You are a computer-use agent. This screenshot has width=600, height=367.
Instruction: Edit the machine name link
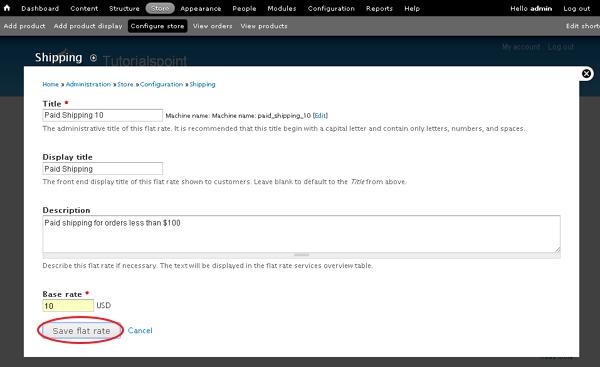click(x=320, y=116)
